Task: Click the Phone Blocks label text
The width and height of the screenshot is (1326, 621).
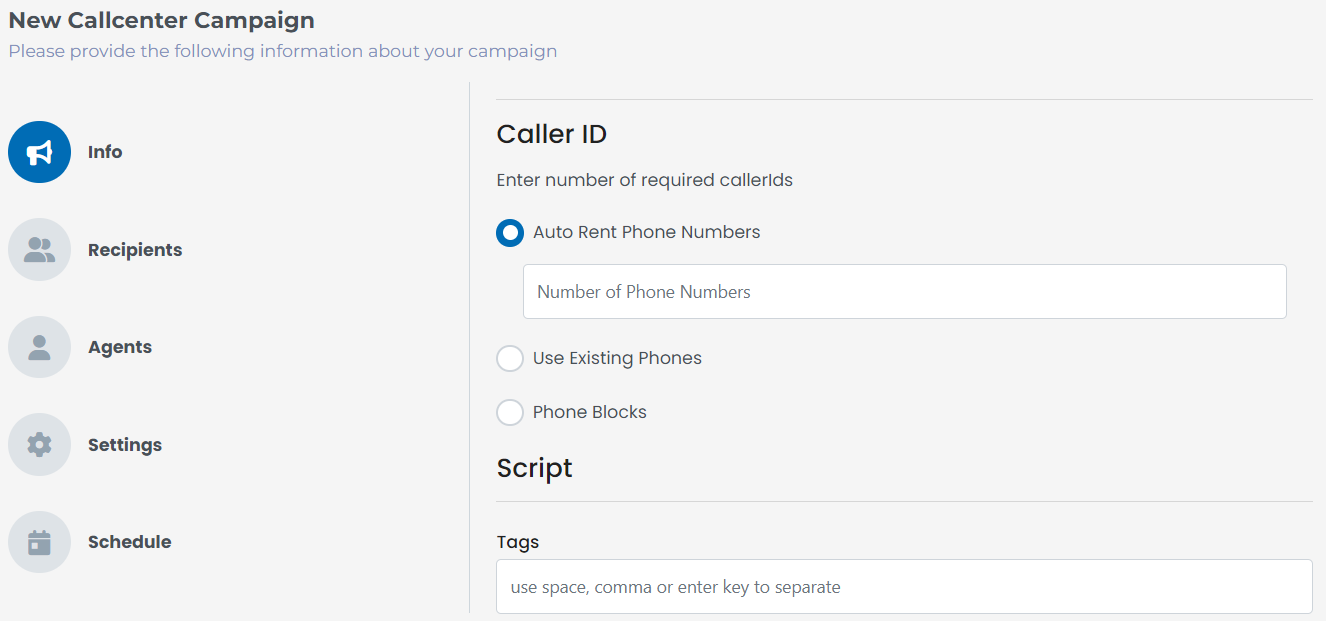Action: click(x=590, y=412)
